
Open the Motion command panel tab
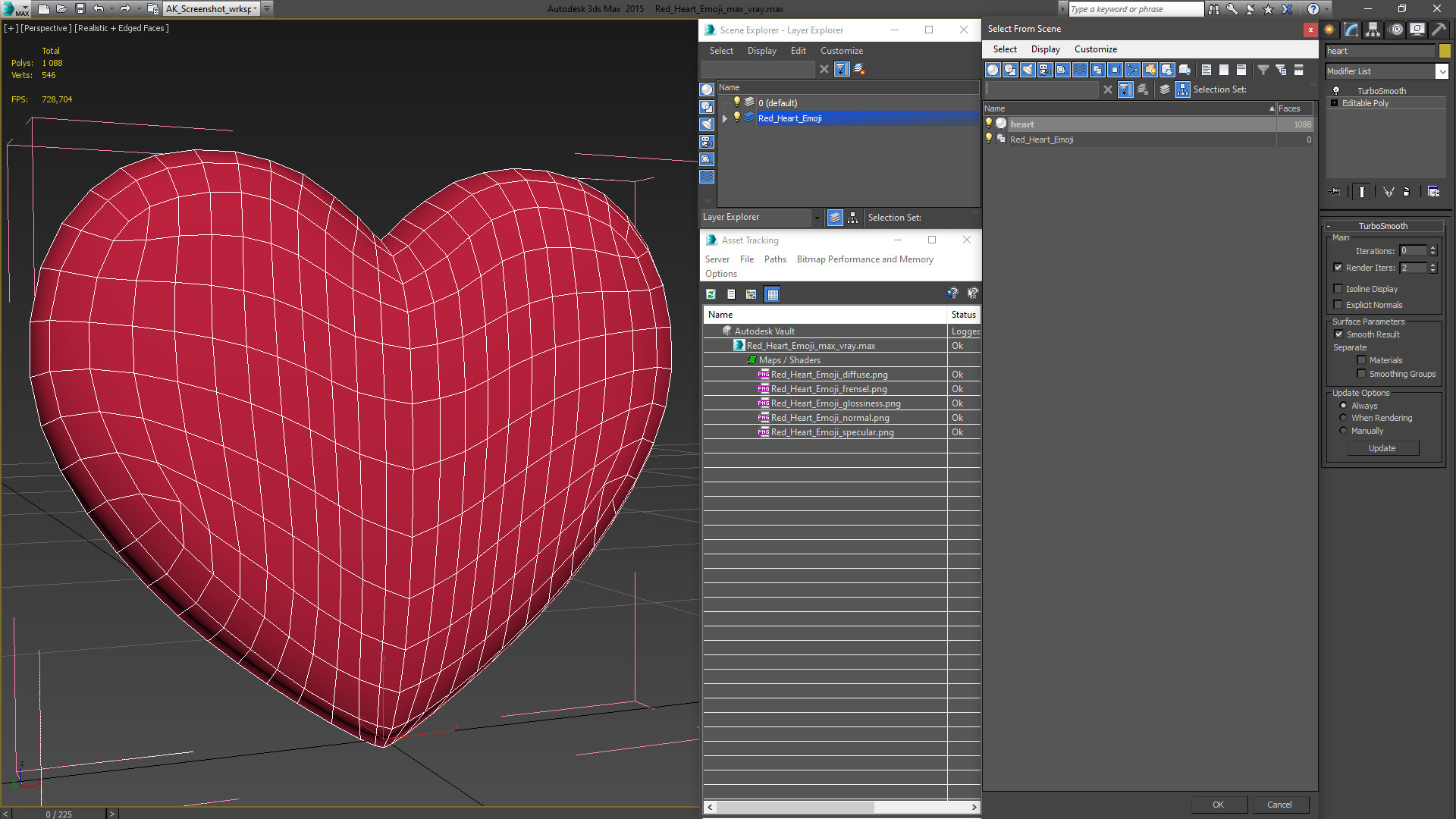point(1396,30)
